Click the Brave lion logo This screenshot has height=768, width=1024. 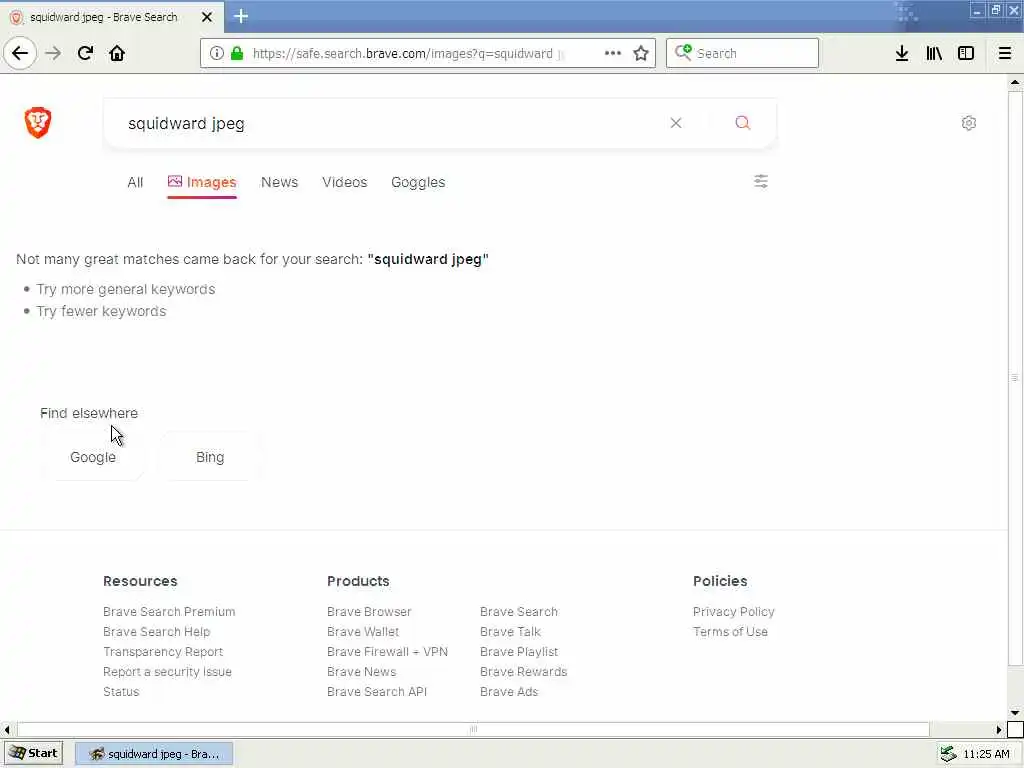tap(38, 122)
